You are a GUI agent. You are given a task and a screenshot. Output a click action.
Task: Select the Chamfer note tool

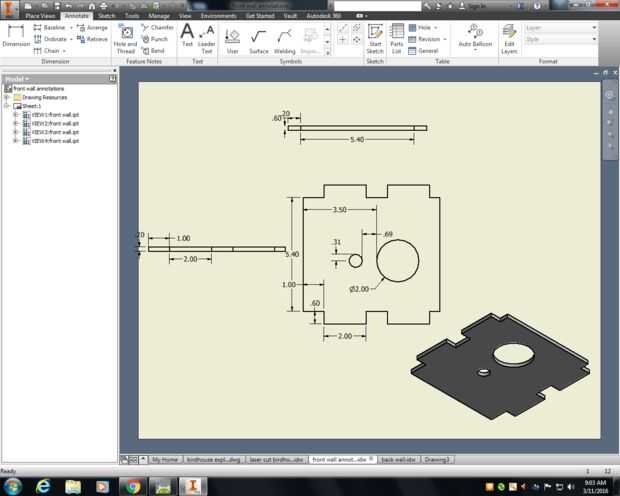pos(157,27)
